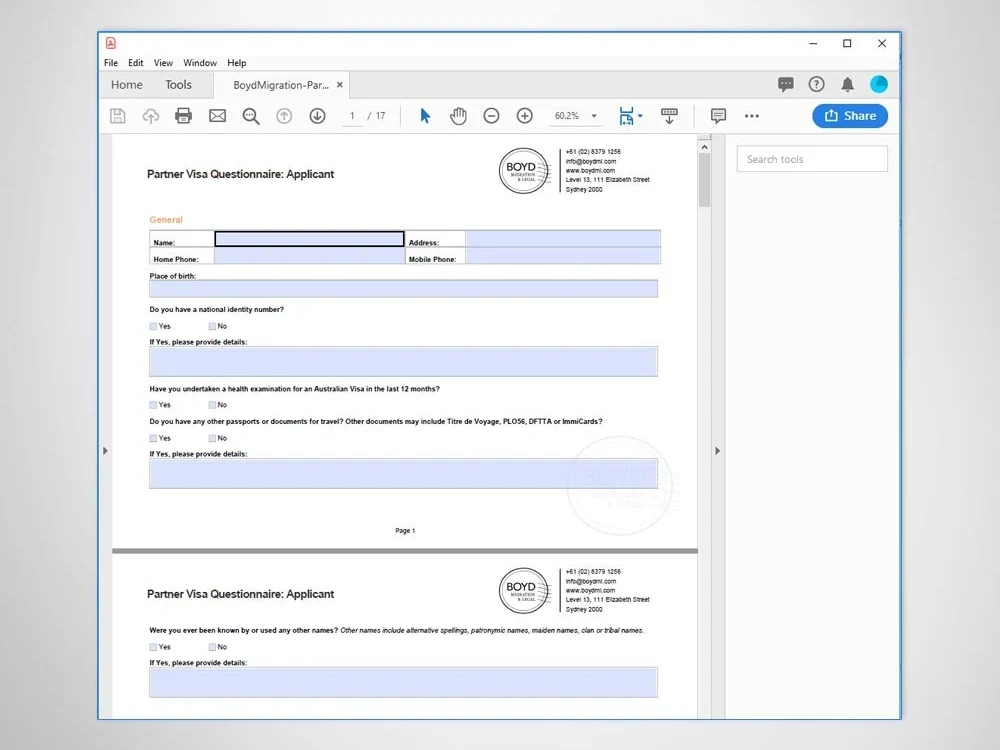Switch to the Tools tab

tap(178, 84)
